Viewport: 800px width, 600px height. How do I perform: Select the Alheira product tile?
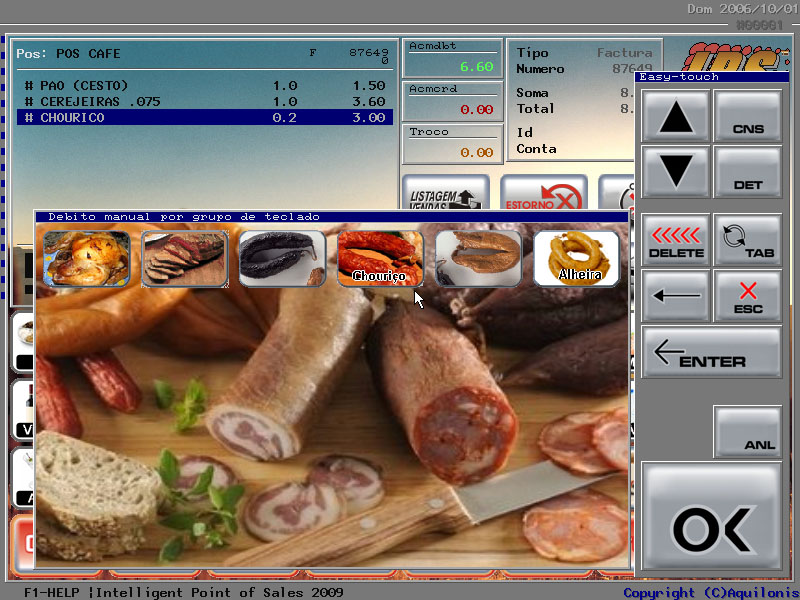click(x=576, y=259)
